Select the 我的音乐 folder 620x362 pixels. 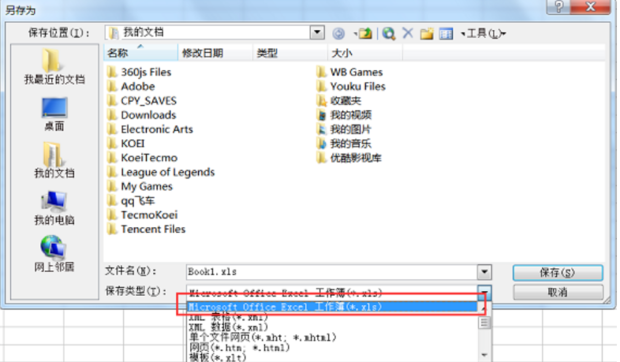coord(344,143)
